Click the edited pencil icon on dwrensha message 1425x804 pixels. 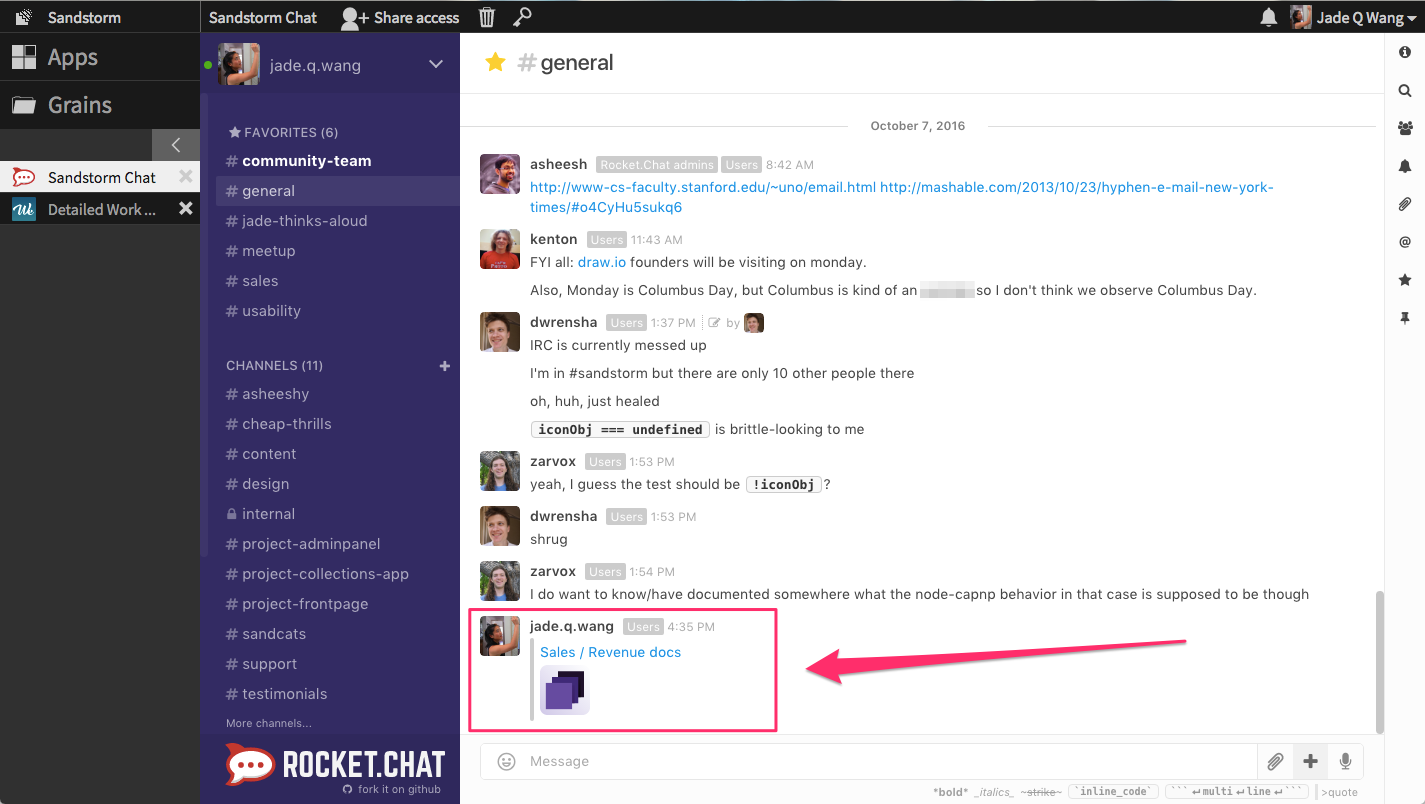714,322
